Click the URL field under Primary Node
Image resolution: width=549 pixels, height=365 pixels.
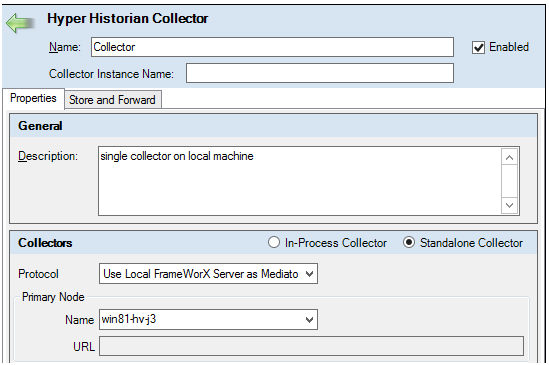click(x=311, y=346)
